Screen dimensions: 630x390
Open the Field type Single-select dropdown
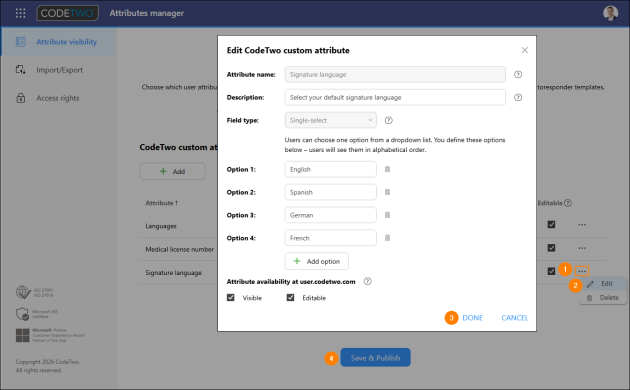(331, 120)
